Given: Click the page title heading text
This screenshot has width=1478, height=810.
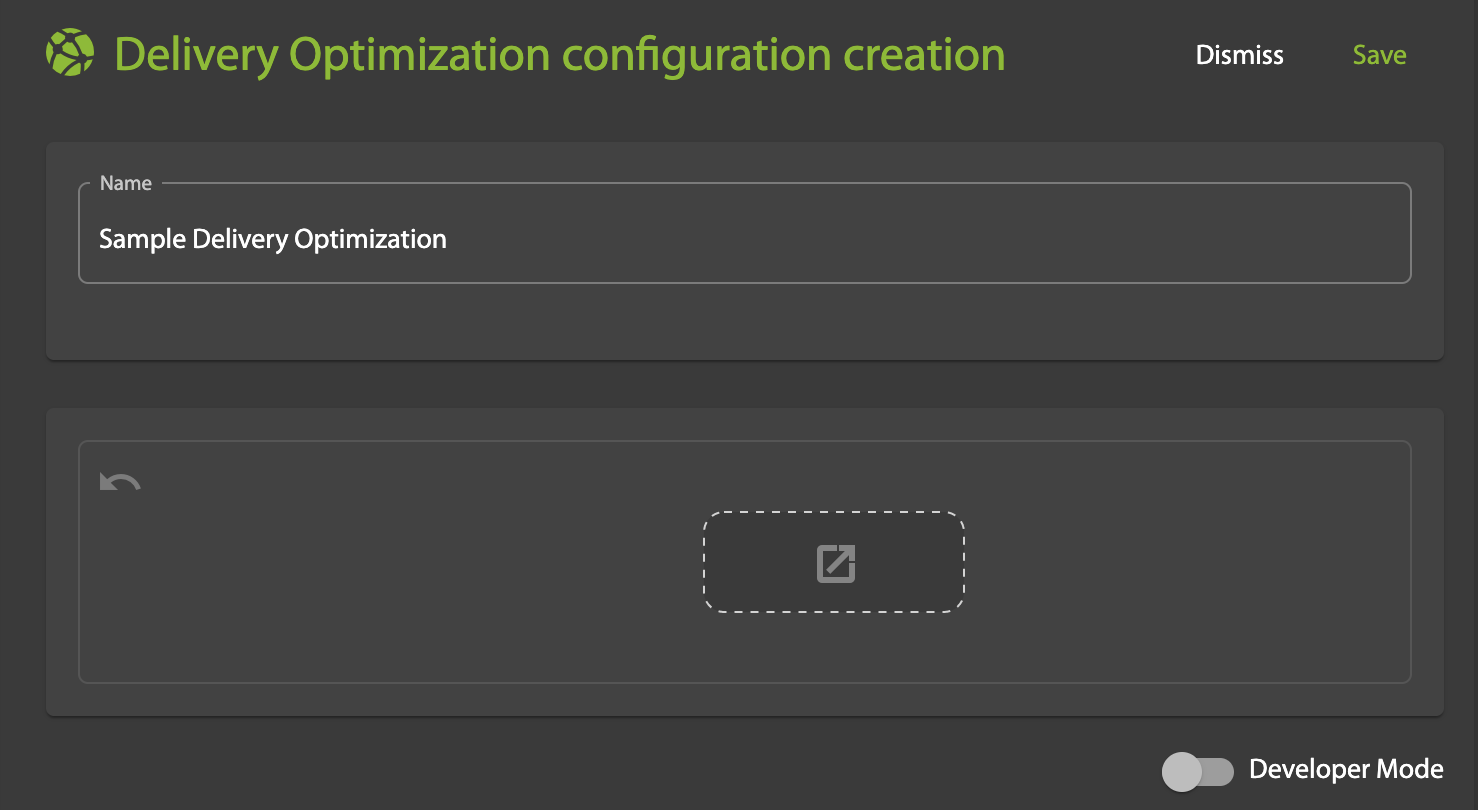Looking at the screenshot, I should [560, 55].
